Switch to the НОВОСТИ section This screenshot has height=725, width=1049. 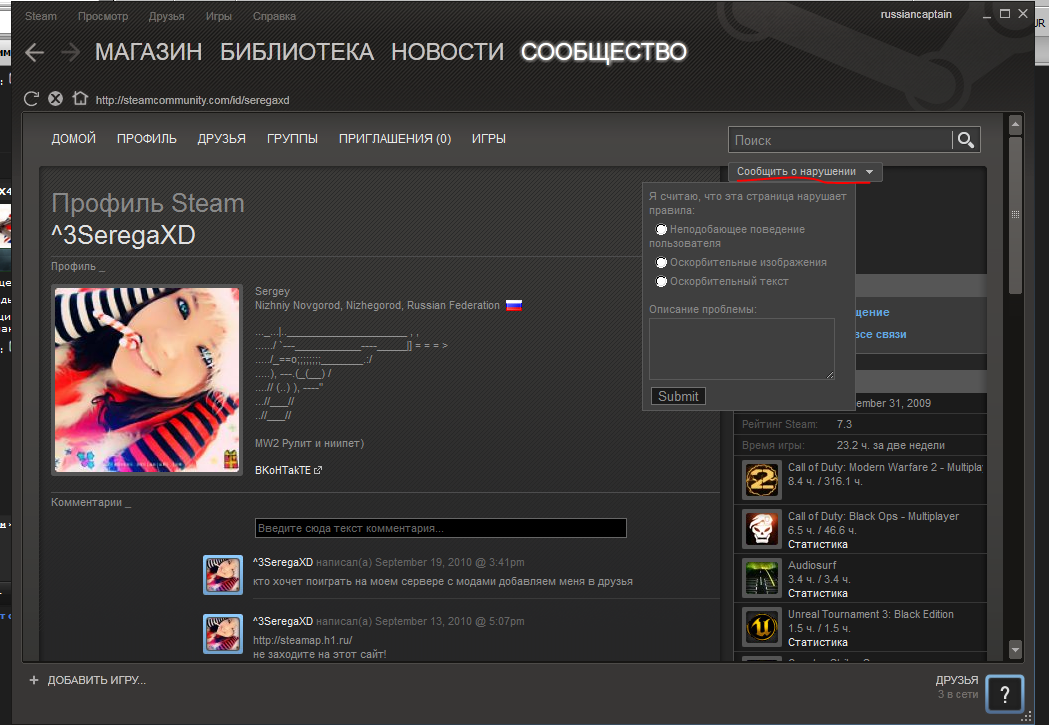point(448,52)
